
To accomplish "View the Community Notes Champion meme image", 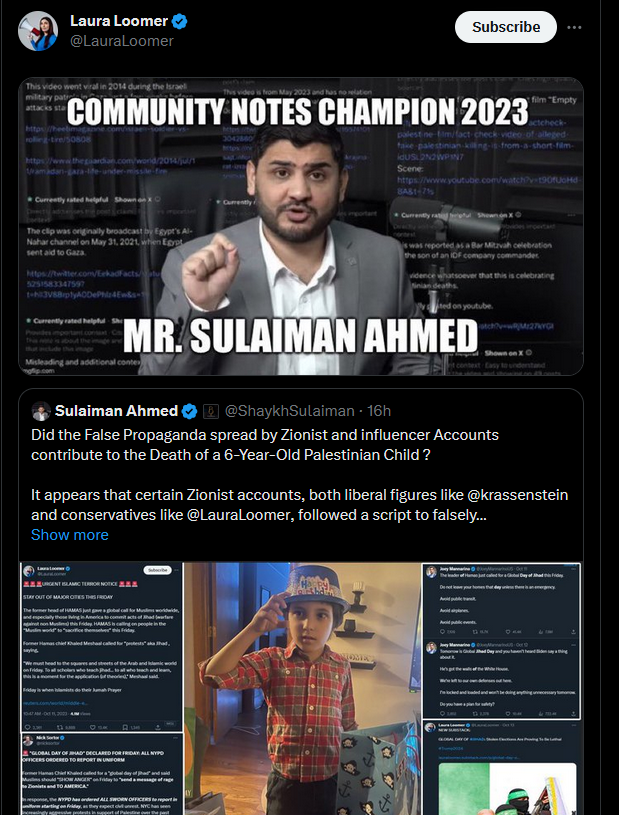I will pos(301,226).
